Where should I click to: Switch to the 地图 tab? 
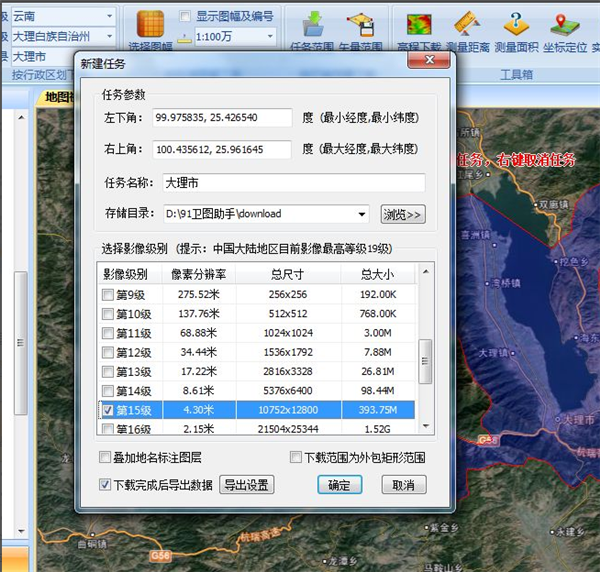click(54, 97)
